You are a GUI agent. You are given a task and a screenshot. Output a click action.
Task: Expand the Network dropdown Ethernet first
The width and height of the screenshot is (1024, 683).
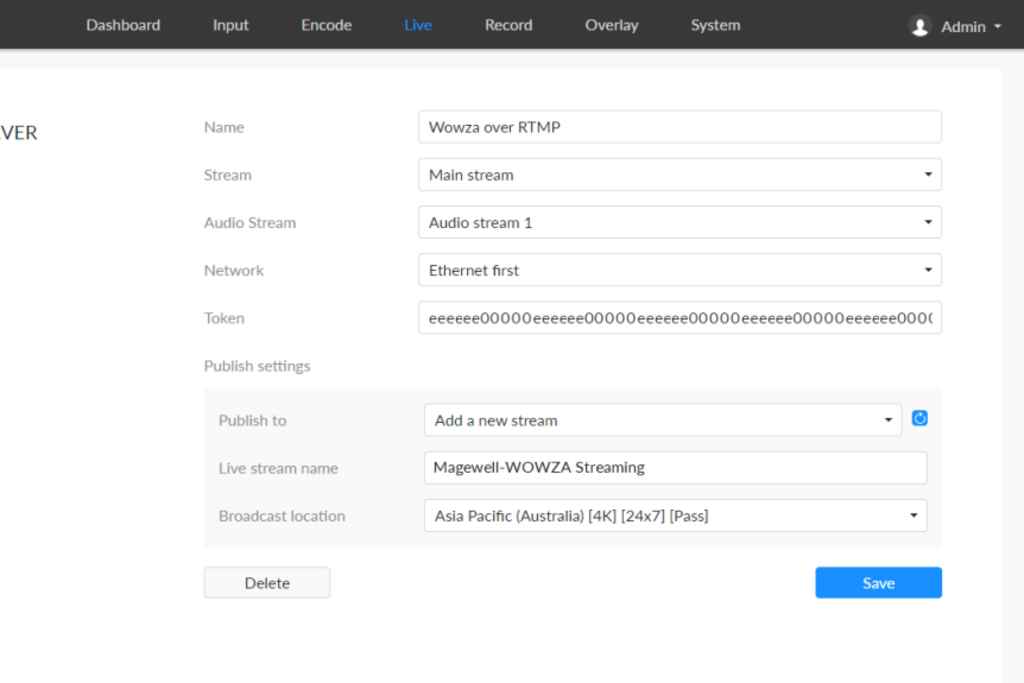[x=680, y=270]
